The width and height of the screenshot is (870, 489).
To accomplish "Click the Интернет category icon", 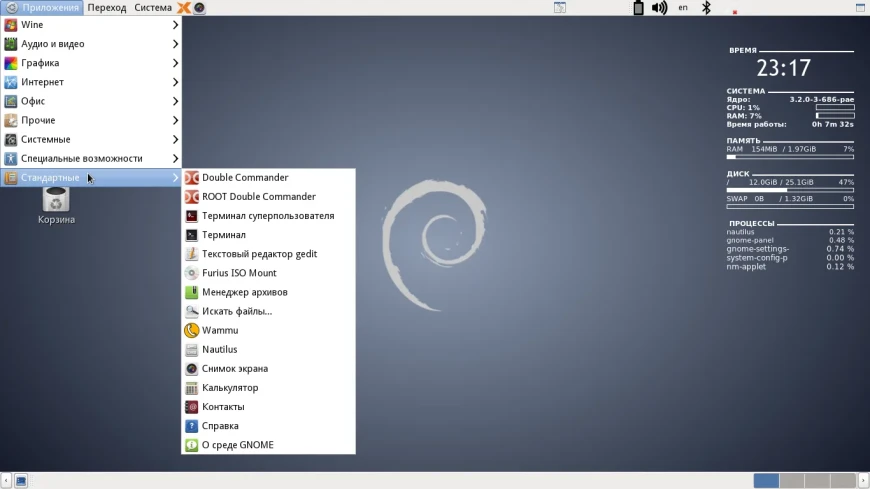I will click(11, 82).
